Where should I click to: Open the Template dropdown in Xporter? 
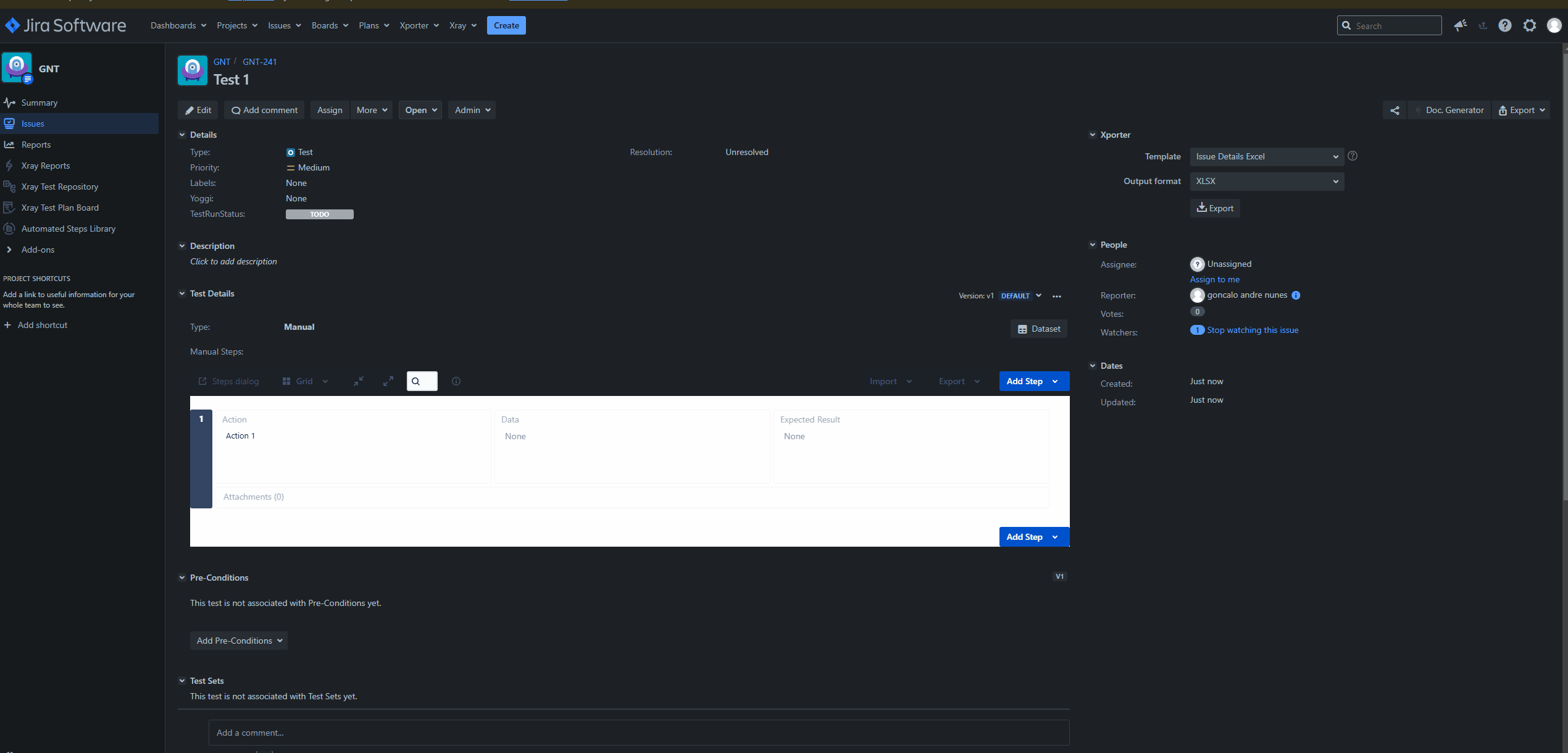pyautogui.click(x=1267, y=157)
